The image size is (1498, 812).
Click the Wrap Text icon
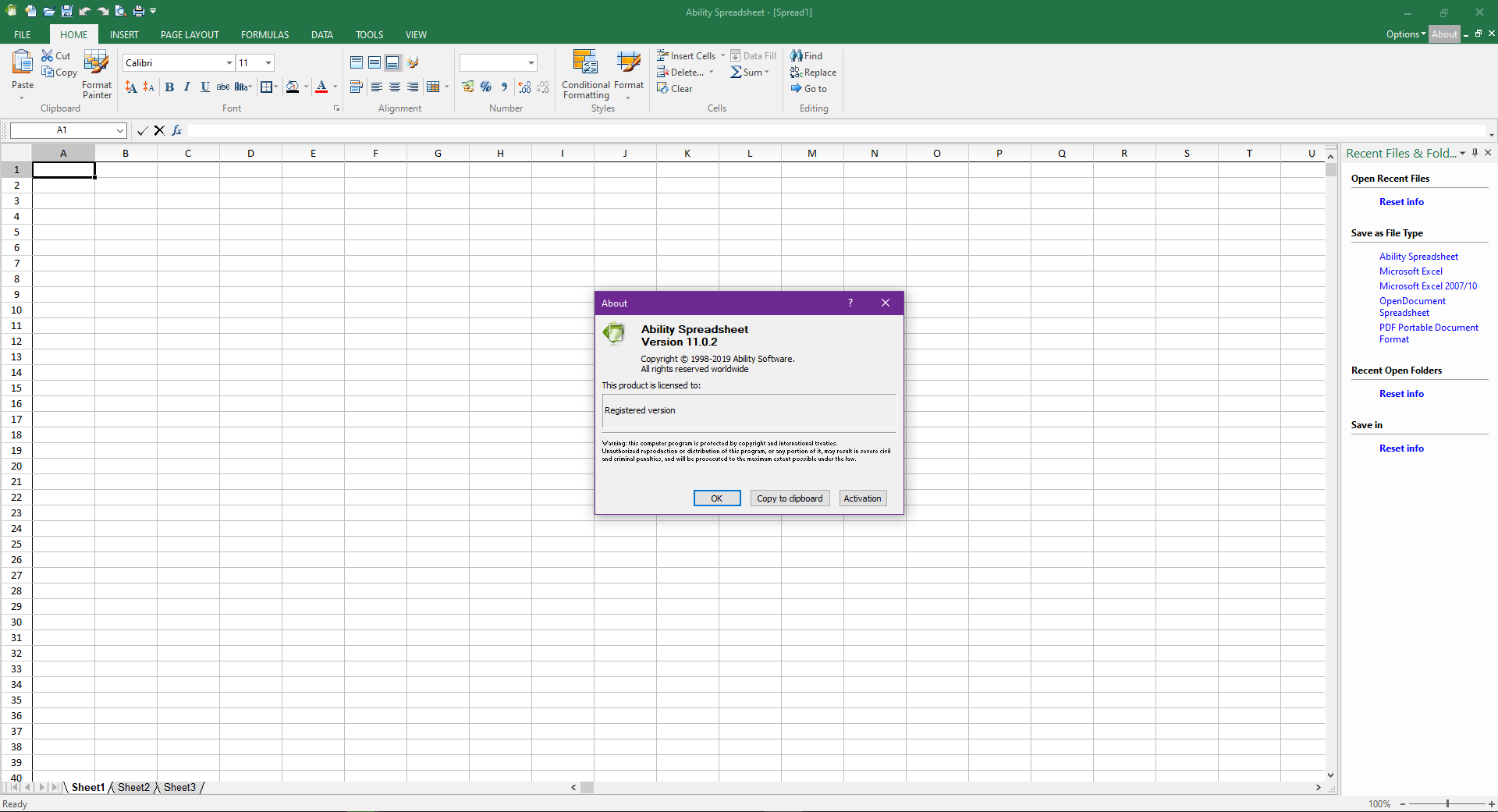coord(357,87)
